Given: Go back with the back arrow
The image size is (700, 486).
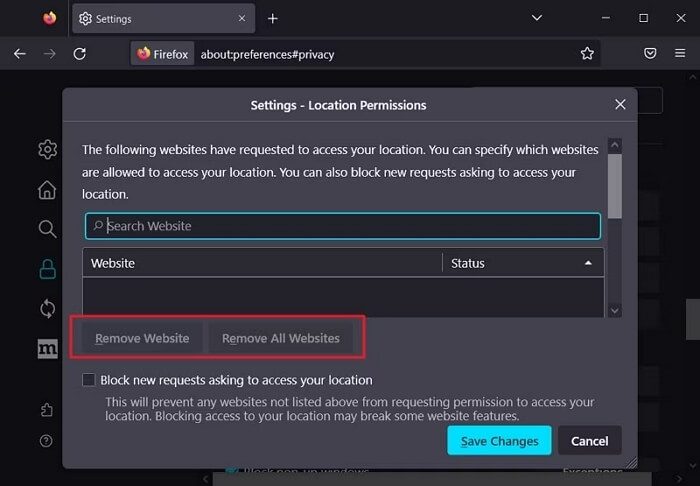Looking at the screenshot, I should [20, 54].
